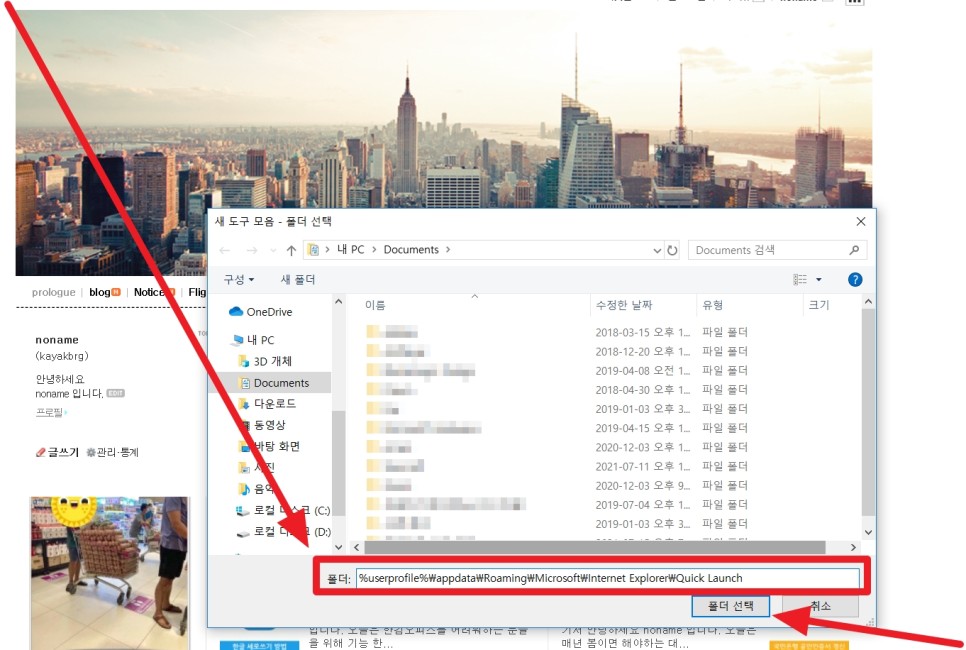Select 로컬 디스크 (D:) drive

(283, 532)
